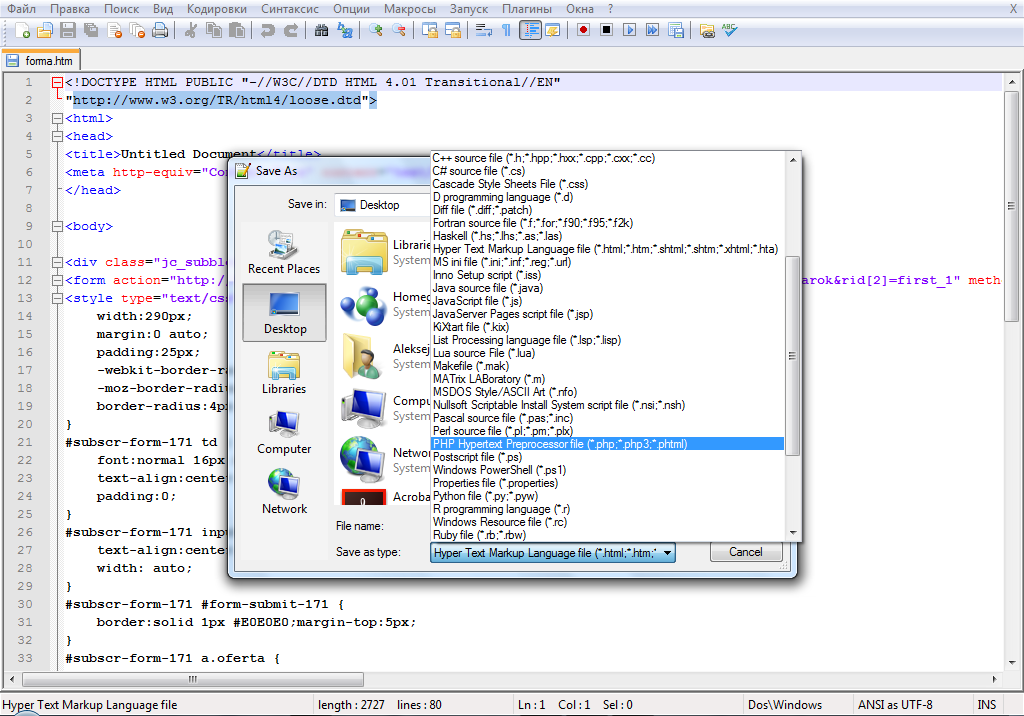The width and height of the screenshot is (1024, 716).
Task: Select Libraries in the Save As places bar
Action: 284,372
